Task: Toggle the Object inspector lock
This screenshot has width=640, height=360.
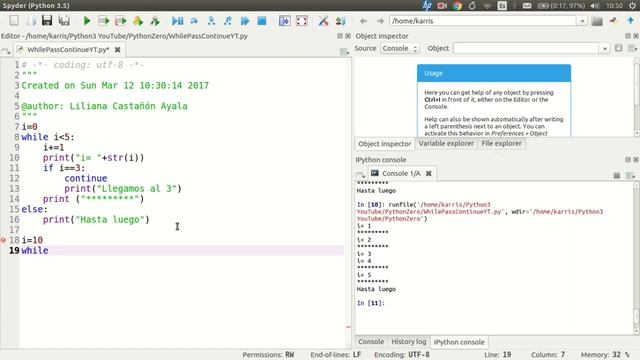Action: [x=618, y=48]
